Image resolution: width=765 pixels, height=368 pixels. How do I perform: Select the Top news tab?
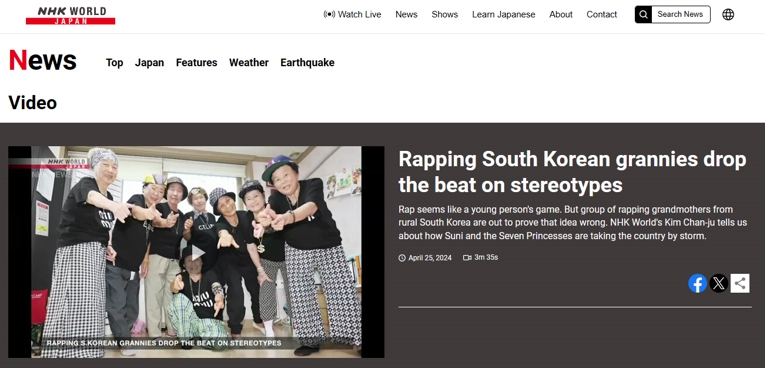pos(115,62)
